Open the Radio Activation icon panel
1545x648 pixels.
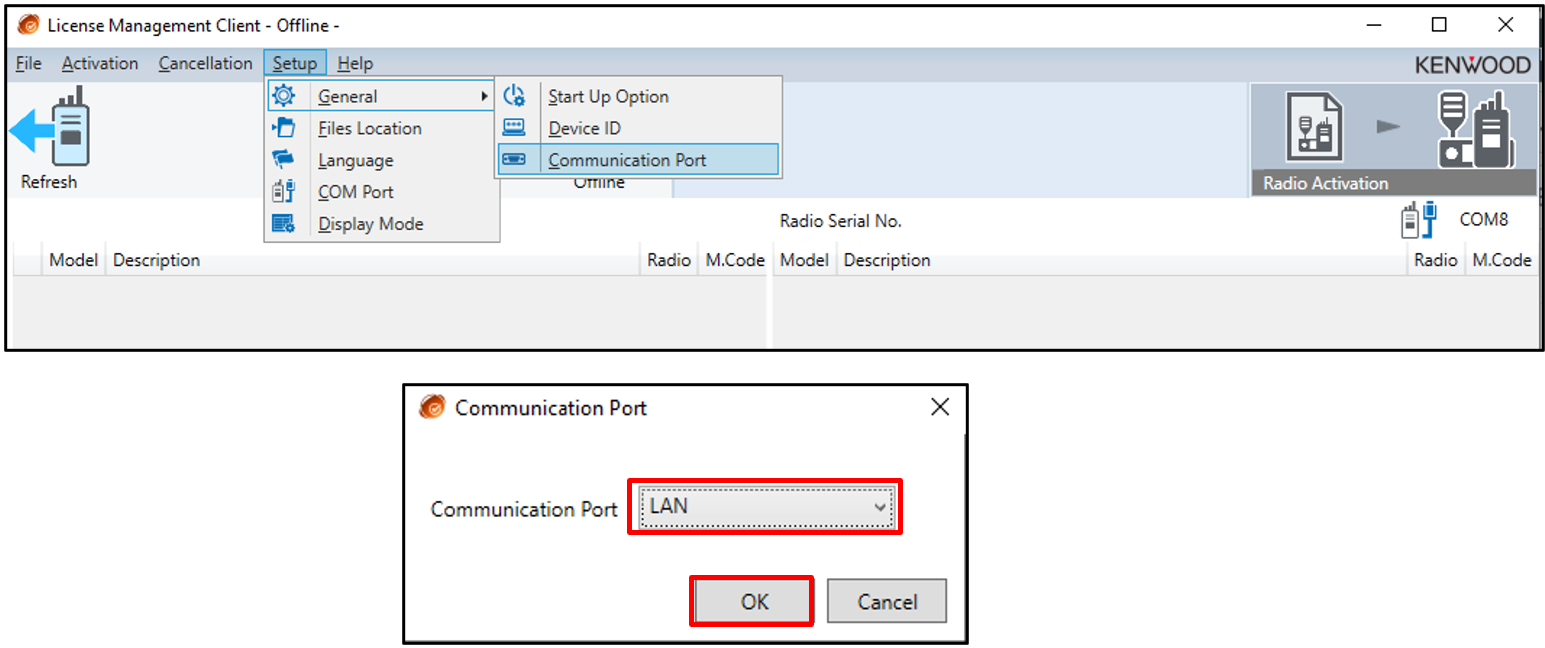point(1393,139)
